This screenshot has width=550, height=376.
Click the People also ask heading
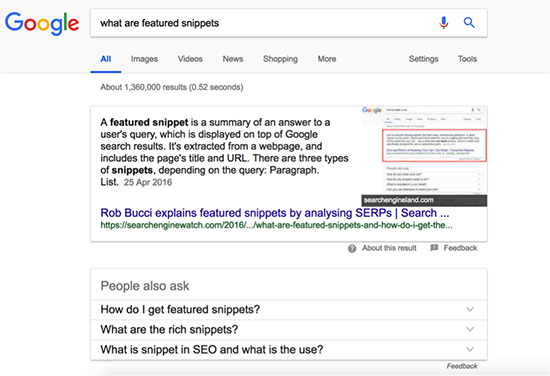click(145, 286)
